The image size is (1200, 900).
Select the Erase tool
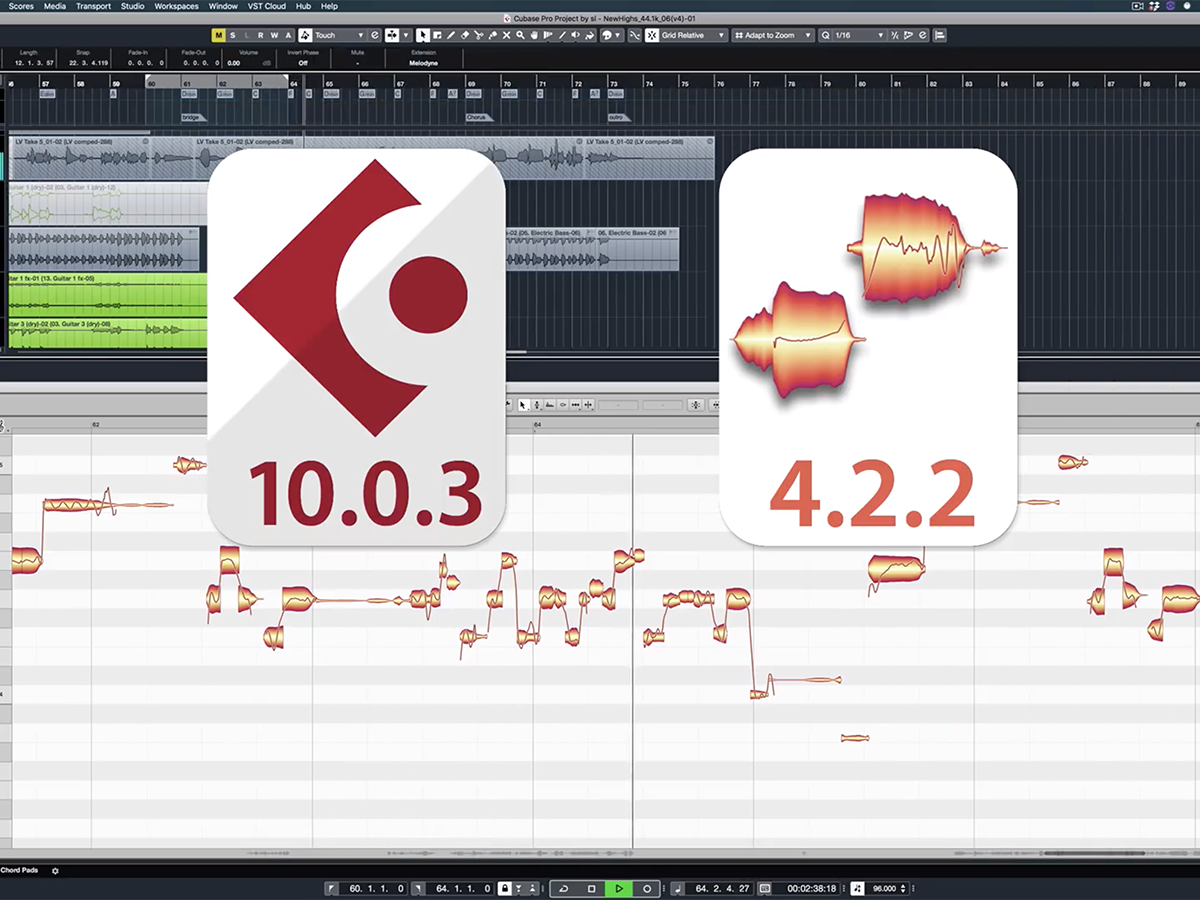465,35
